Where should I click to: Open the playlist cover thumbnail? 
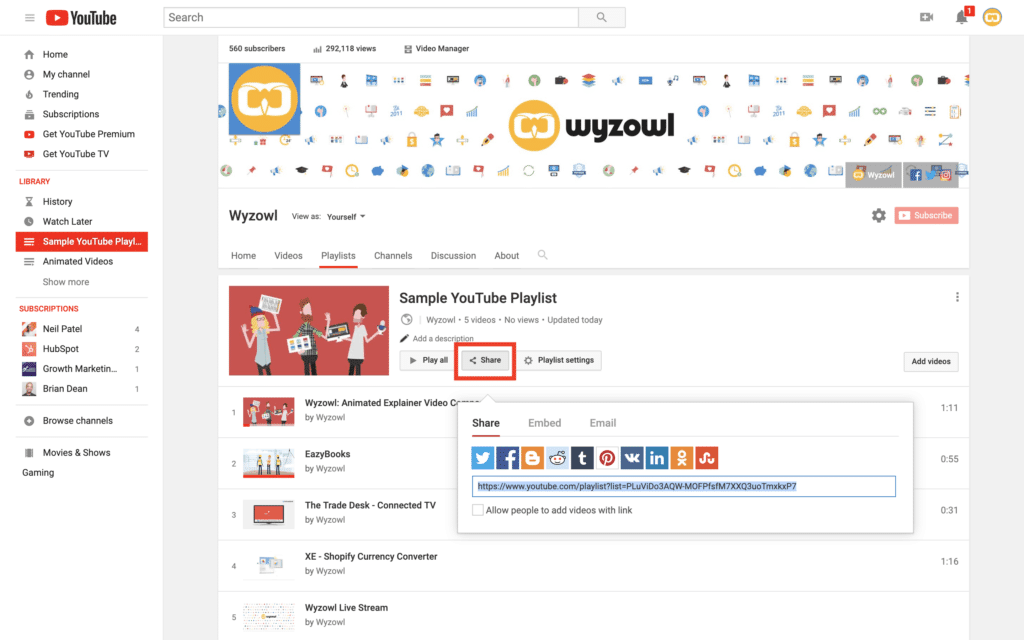309,330
